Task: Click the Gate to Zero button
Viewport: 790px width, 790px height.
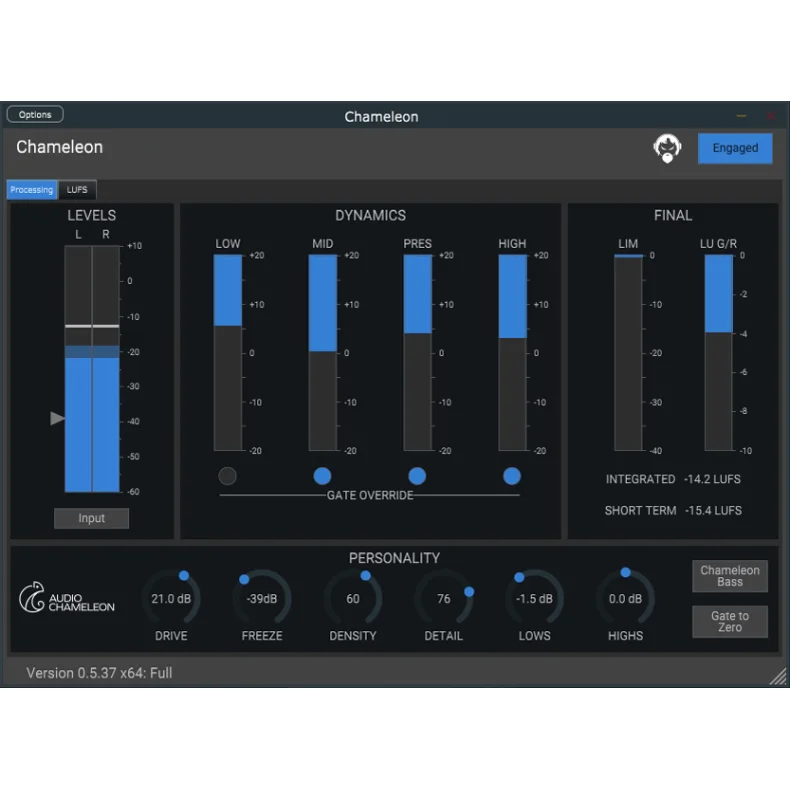Action: pyautogui.click(x=730, y=622)
